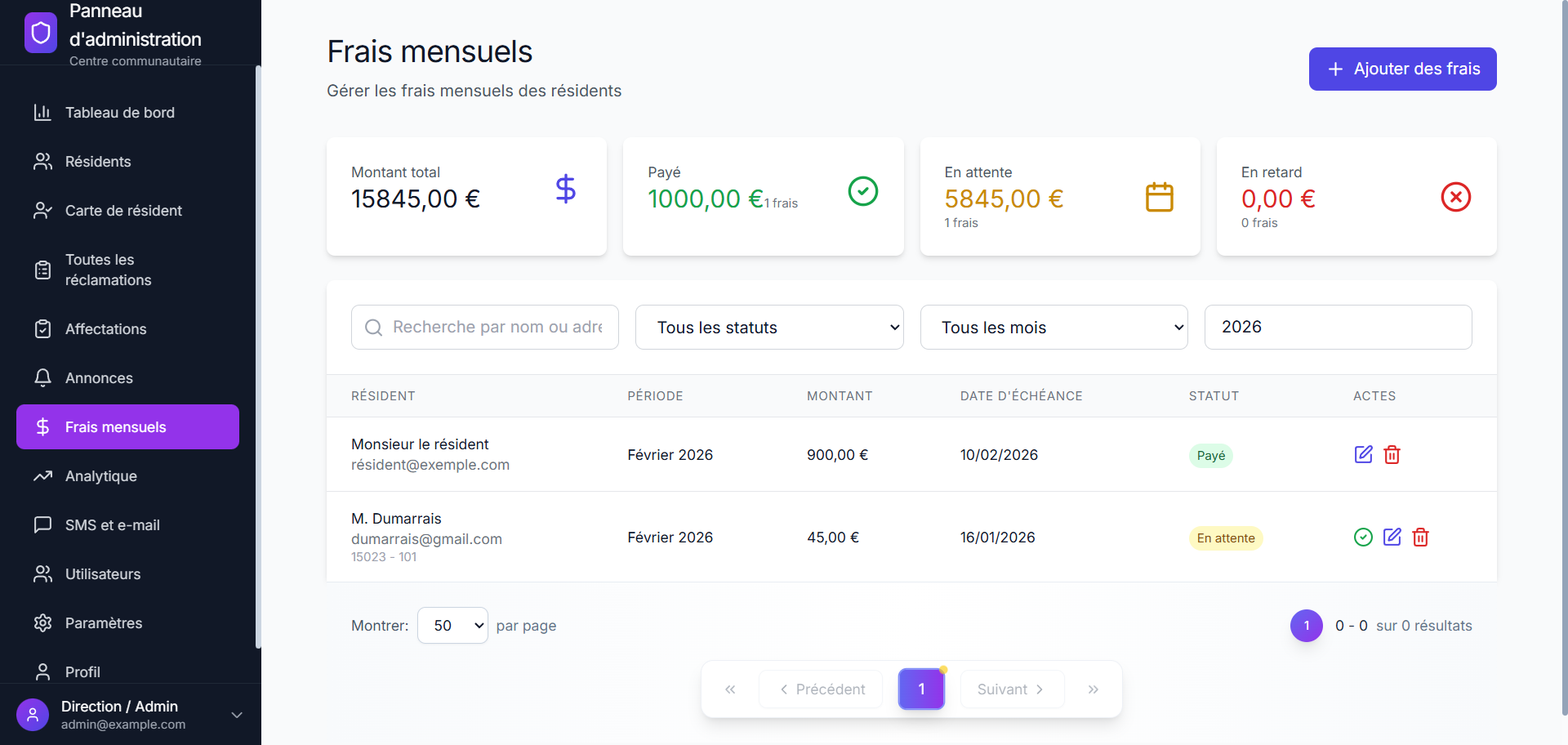Navigate to Paramètres
This screenshot has height=745, width=1568.
104,623
